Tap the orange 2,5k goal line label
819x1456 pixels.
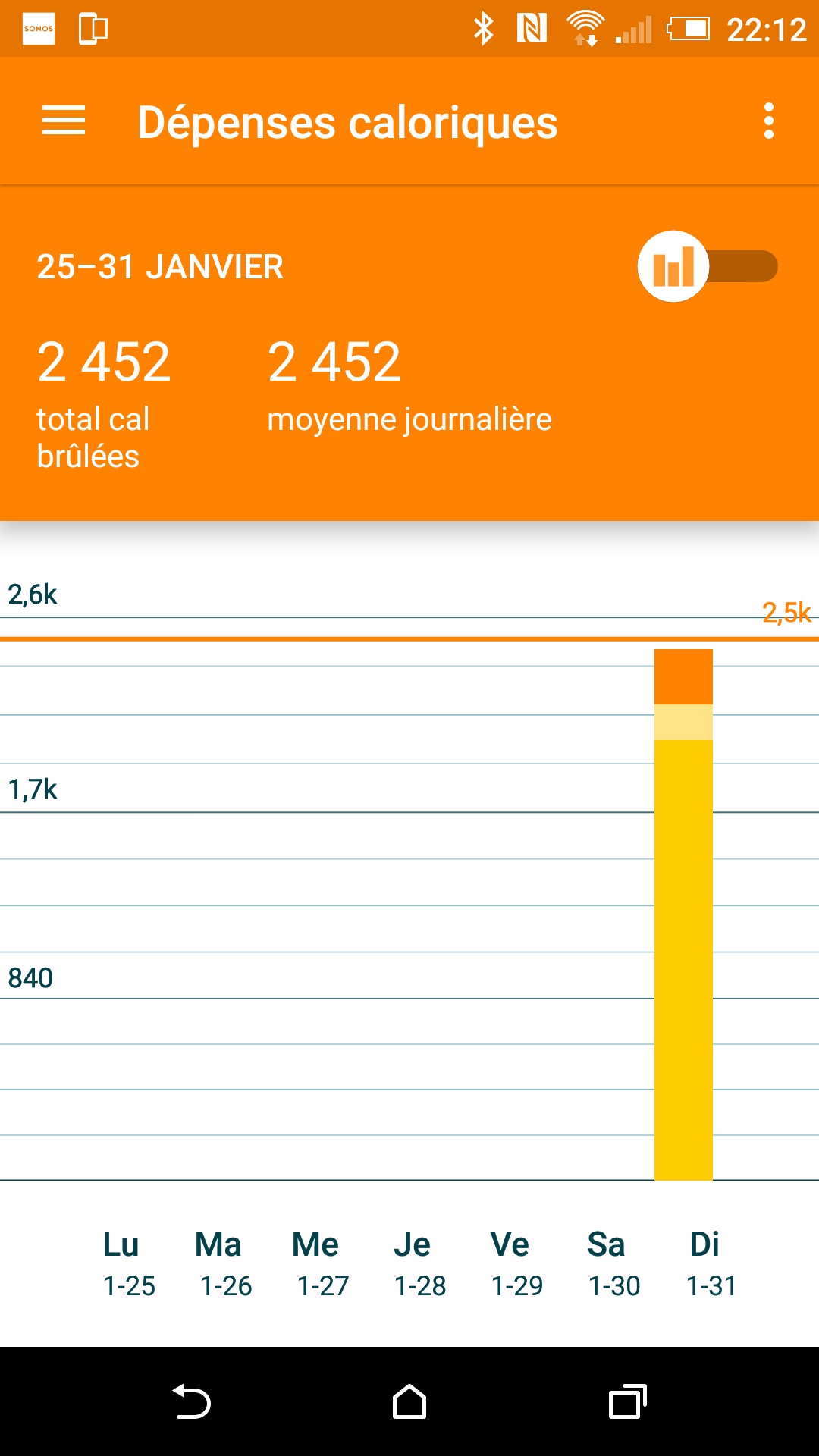click(786, 612)
